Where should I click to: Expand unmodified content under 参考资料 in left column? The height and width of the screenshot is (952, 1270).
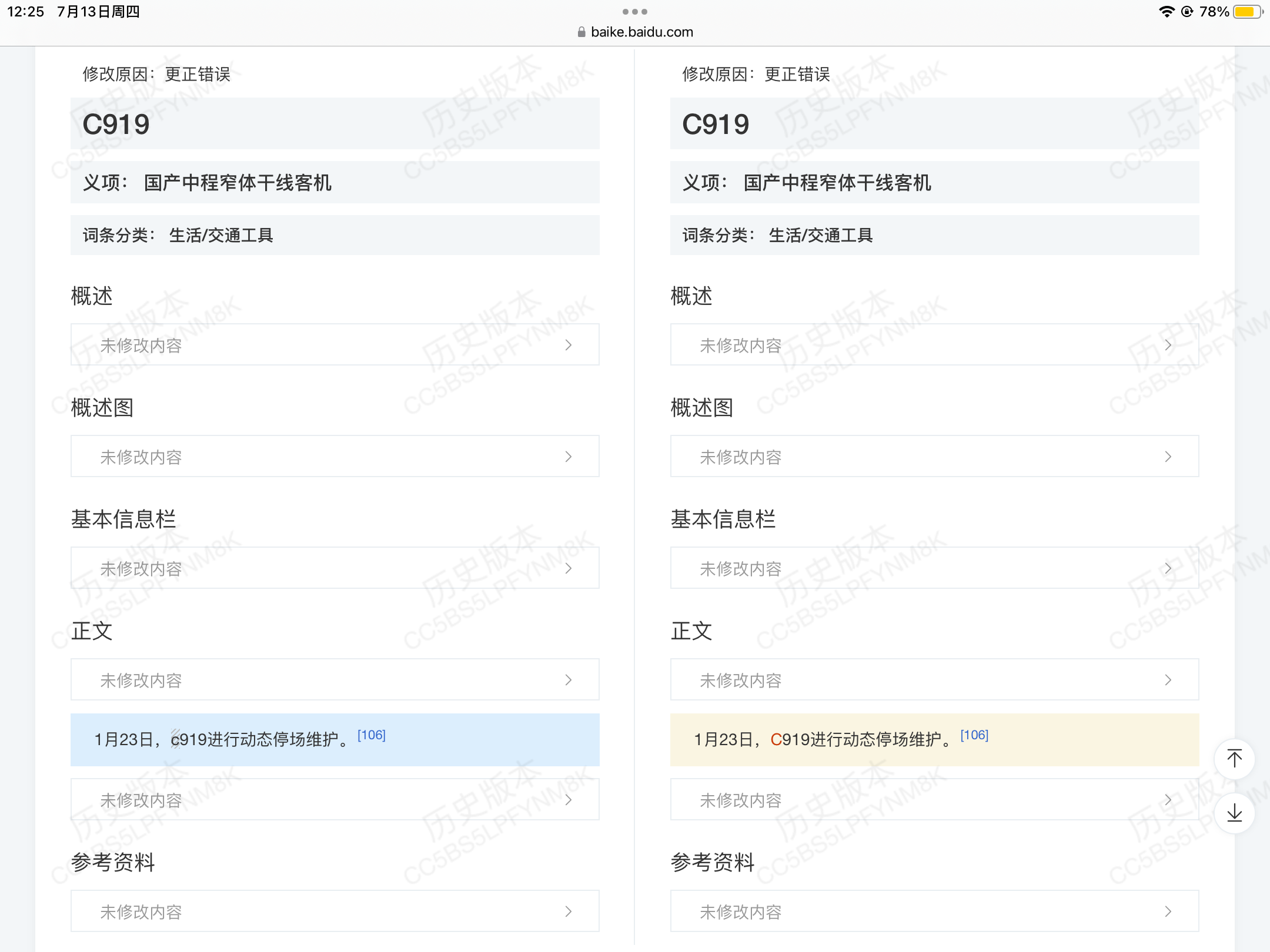coord(335,911)
